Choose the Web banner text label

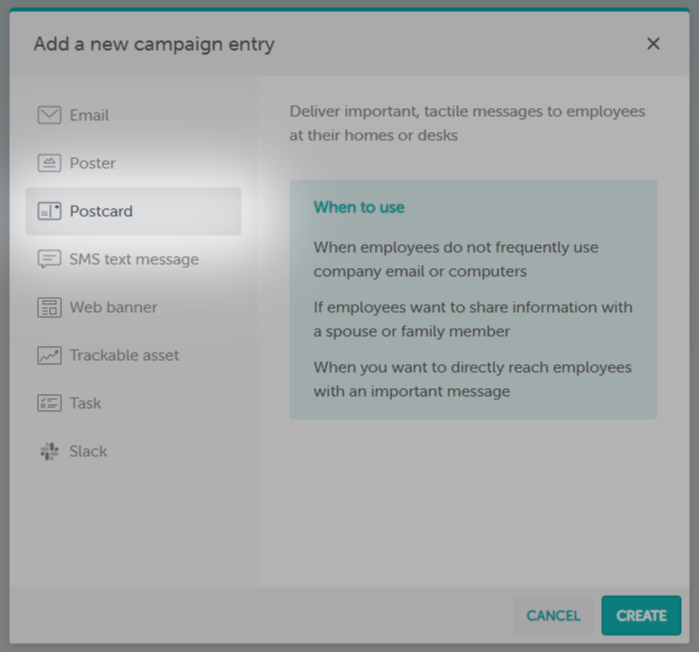pyautogui.click(x=113, y=307)
